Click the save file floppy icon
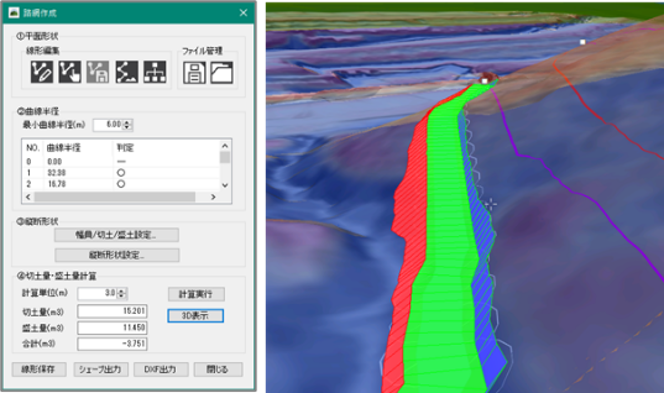The height and width of the screenshot is (393, 664). (x=194, y=72)
